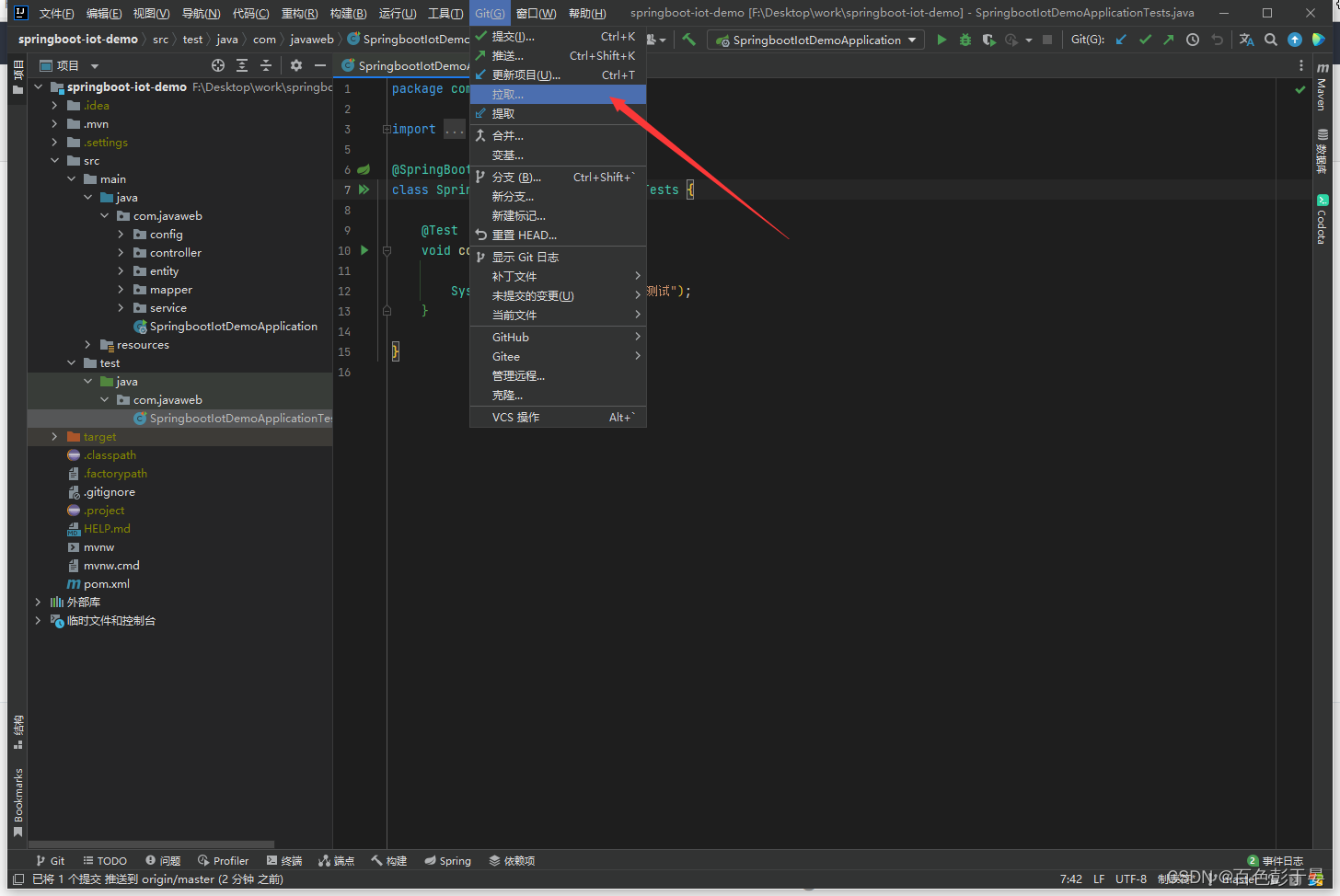Viewport: 1340px width, 896px height.
Task: Open the Spring tool window
Action: coord(448,861)
